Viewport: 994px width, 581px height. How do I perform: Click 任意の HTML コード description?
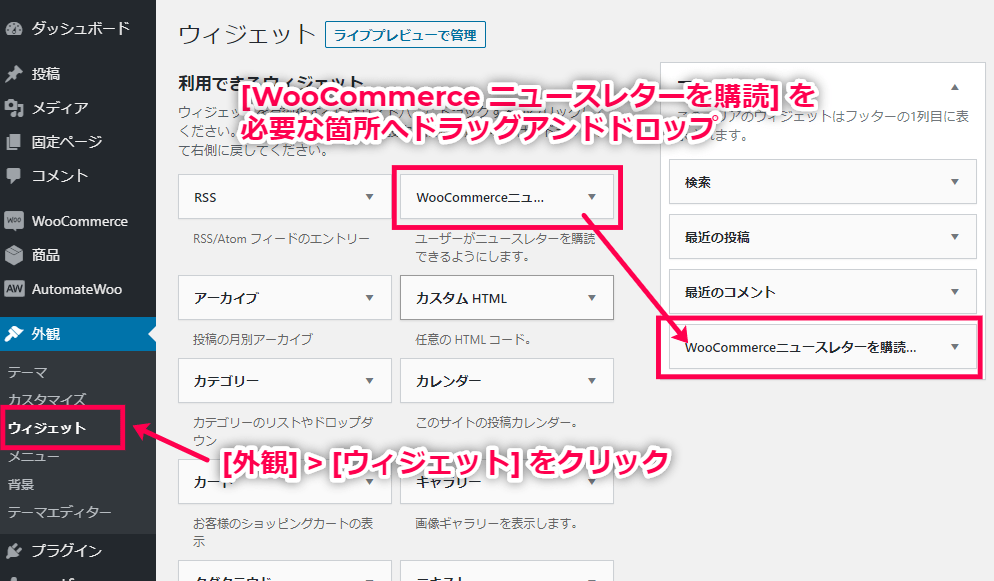(x=473, y=340)
